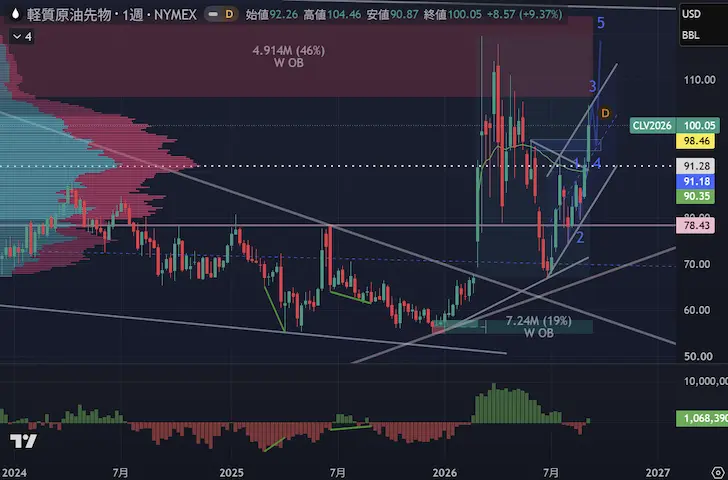Click the orange D badge in the title
This screenshot has width=728, height=480.
point(229,14)
